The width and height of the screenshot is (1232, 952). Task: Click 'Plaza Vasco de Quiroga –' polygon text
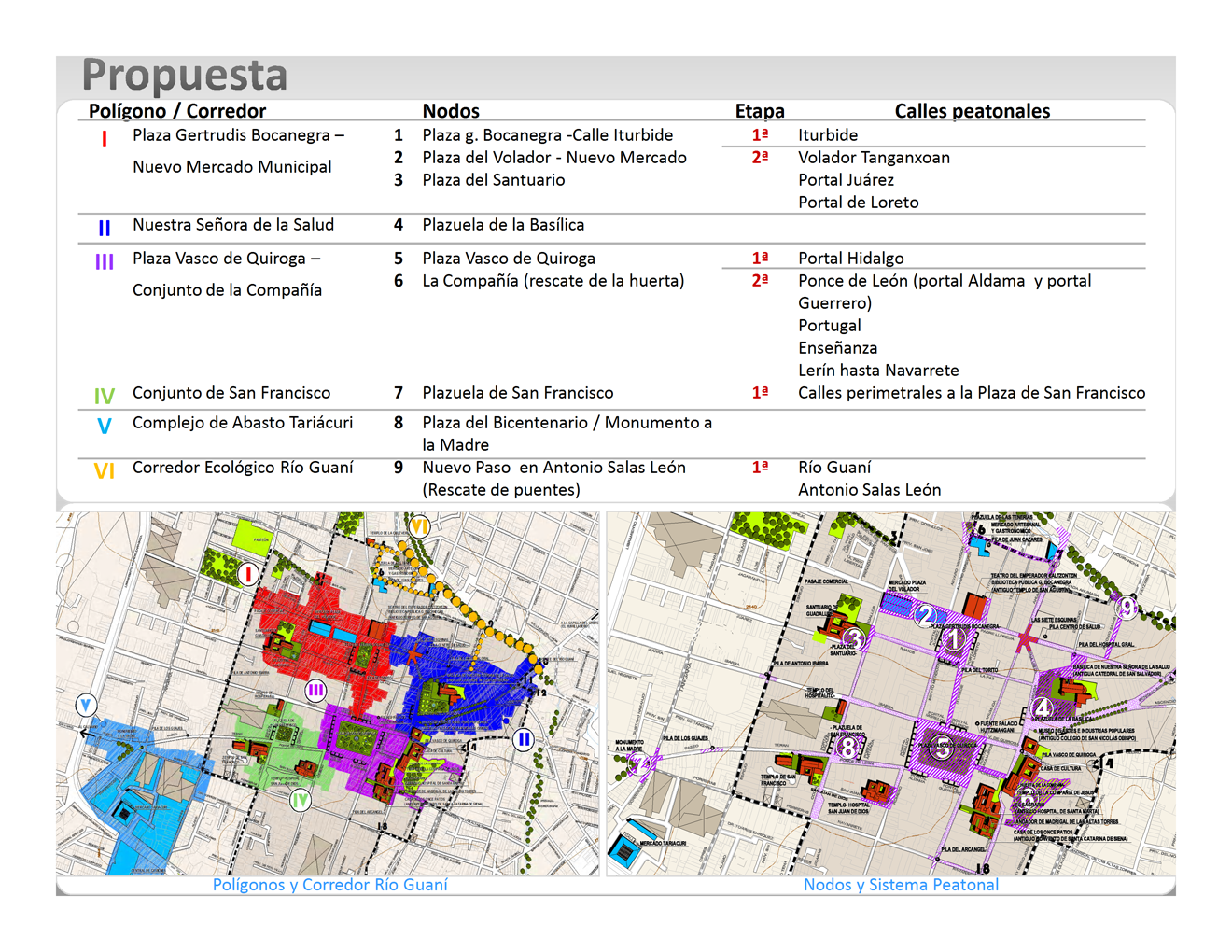(x=226, y=258)
